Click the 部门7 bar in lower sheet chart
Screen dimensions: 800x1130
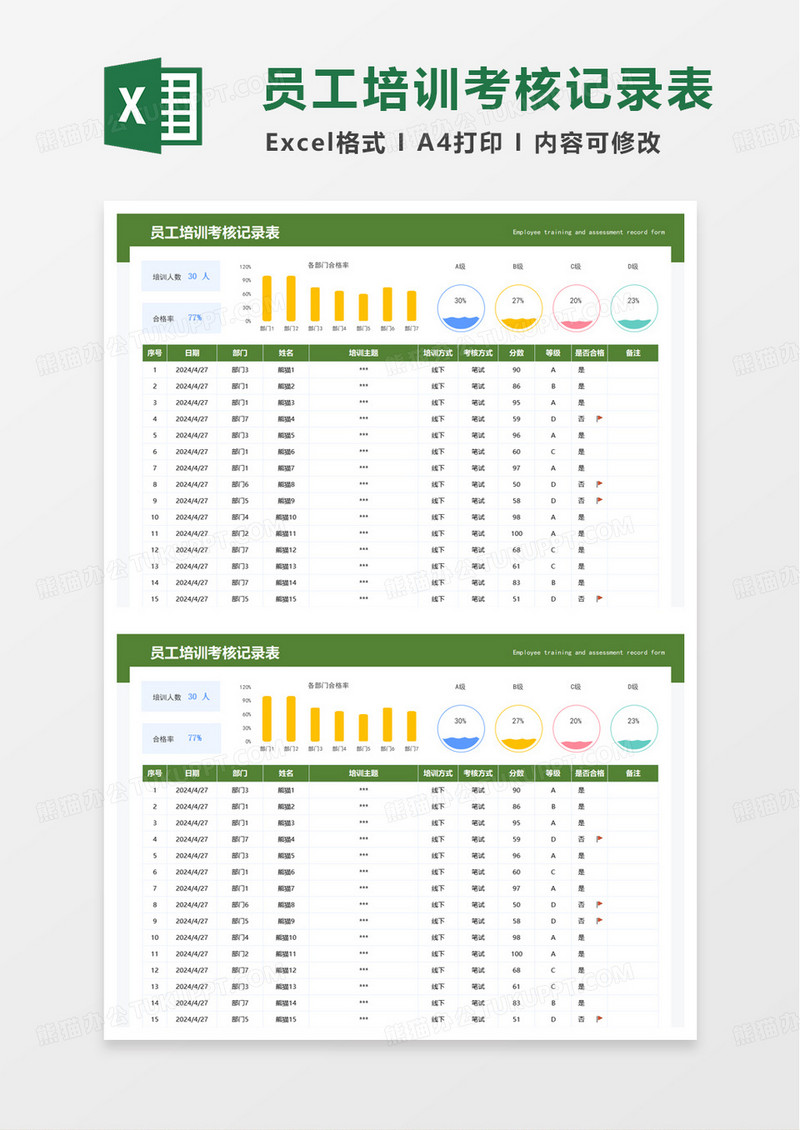[412, 726]
